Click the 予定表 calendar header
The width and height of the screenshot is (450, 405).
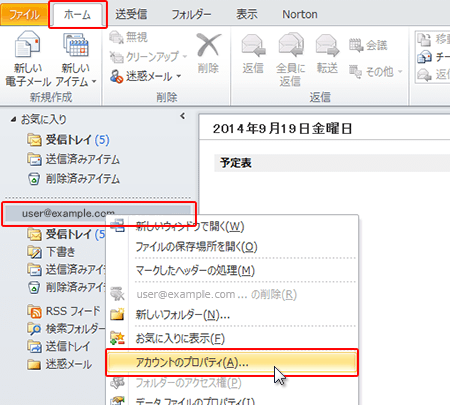point(236,163)
